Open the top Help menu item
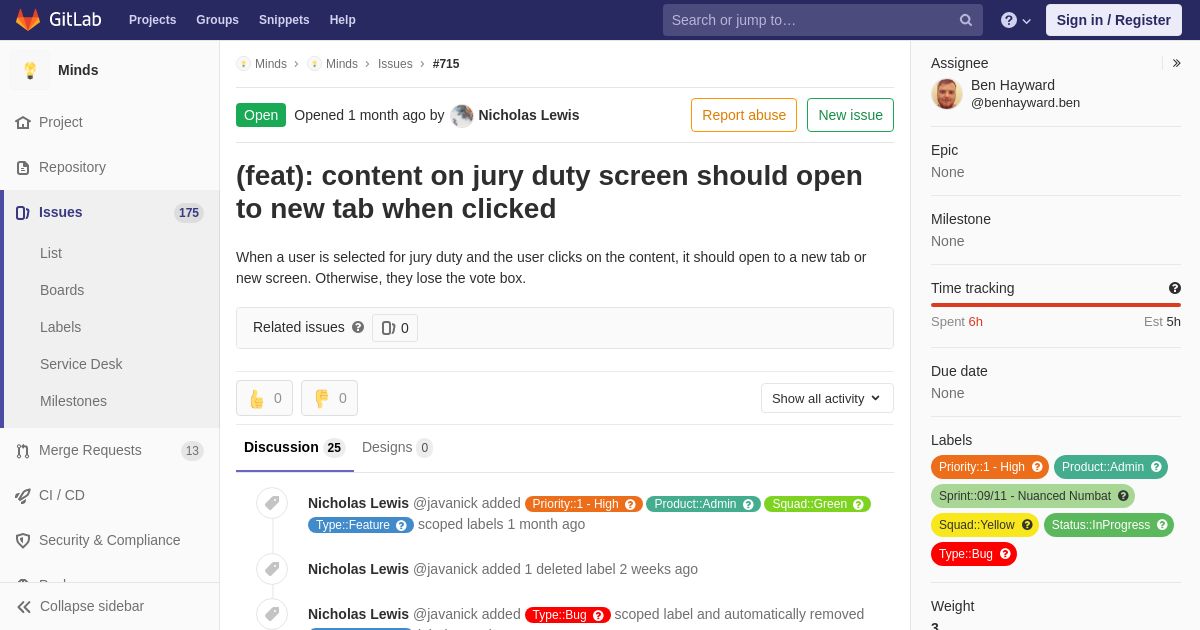This screenshot has width=1200, height=630. 343,20
